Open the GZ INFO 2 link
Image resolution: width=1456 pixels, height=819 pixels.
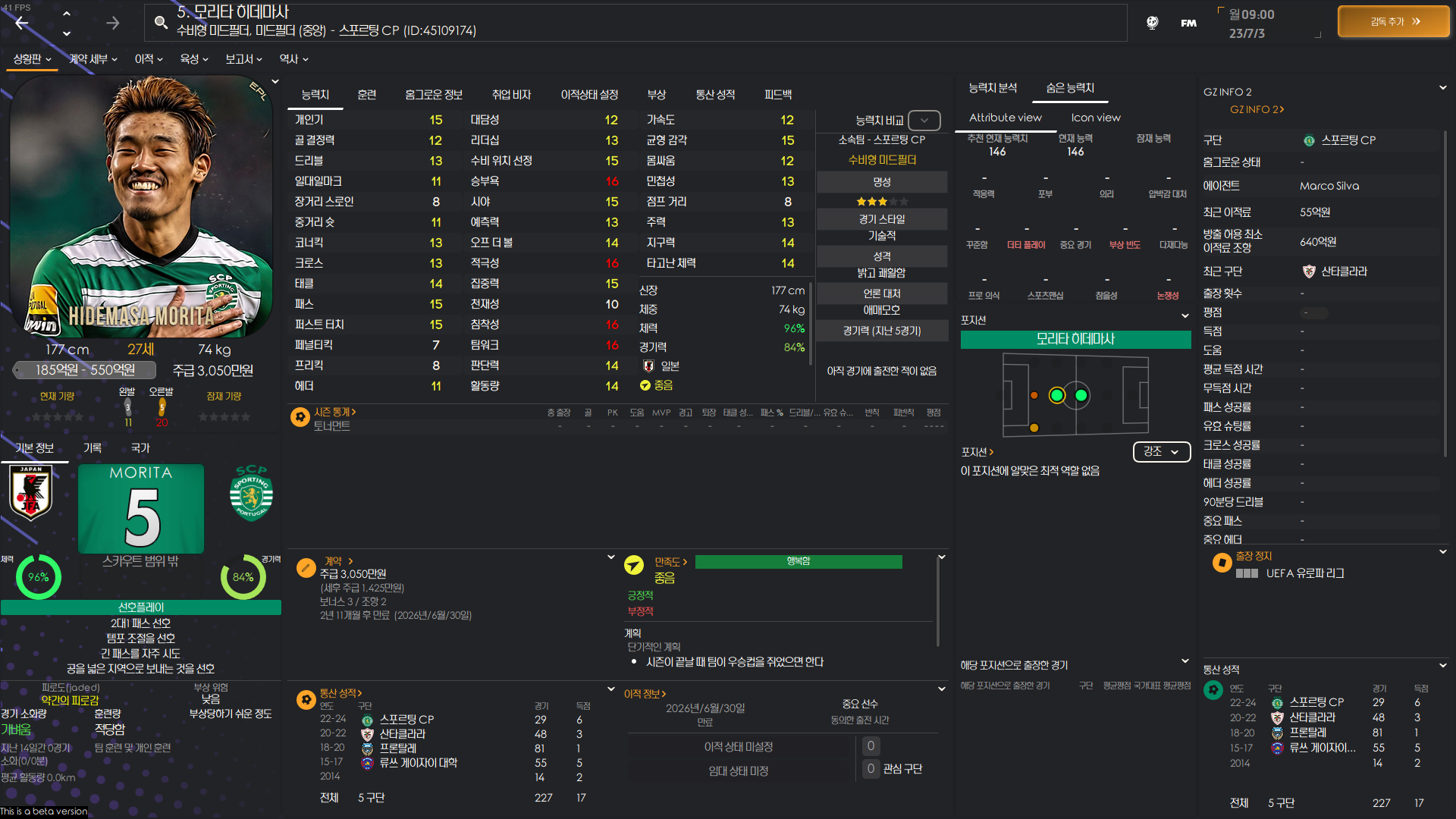coord(1256,110)
